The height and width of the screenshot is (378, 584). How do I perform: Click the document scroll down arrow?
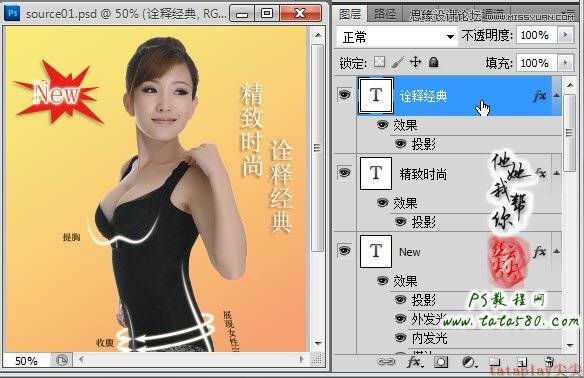[x=318, y=343]
